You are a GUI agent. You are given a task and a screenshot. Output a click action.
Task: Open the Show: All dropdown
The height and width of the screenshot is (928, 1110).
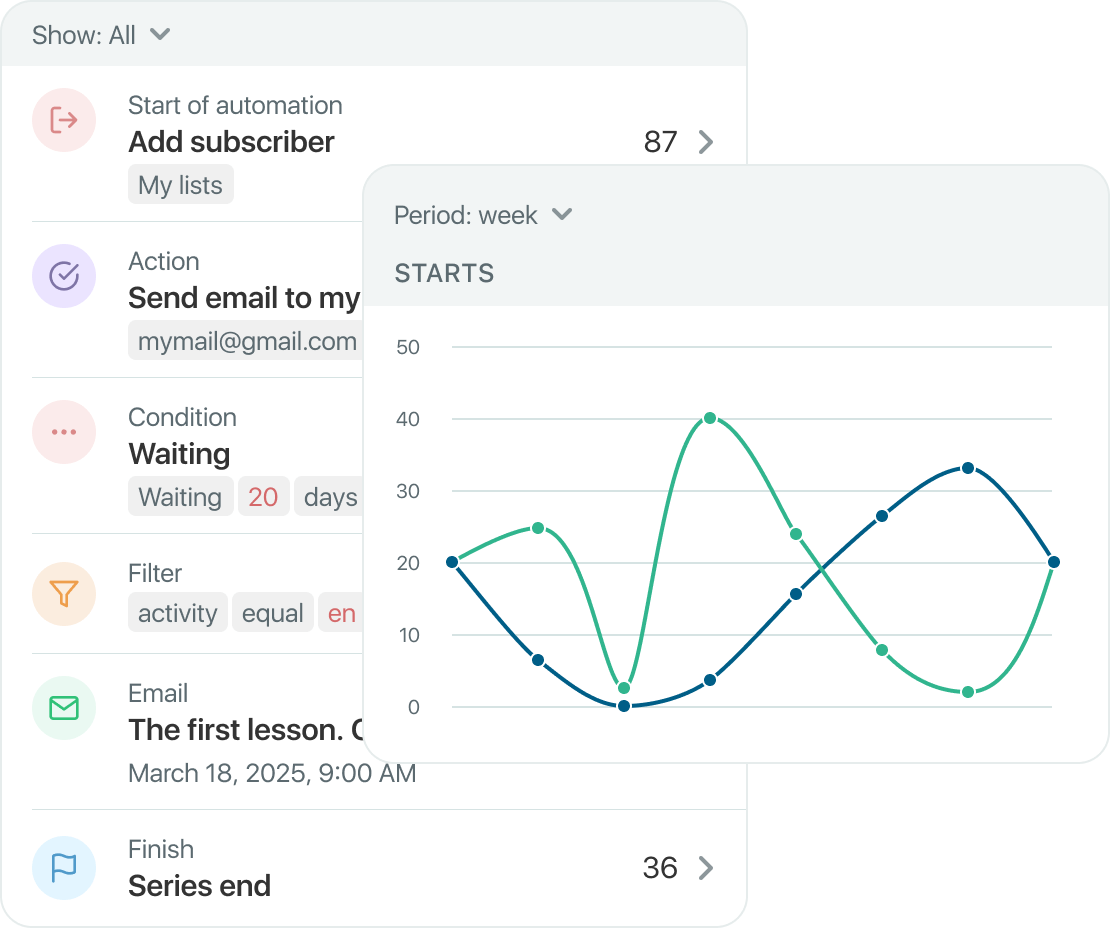101,35
